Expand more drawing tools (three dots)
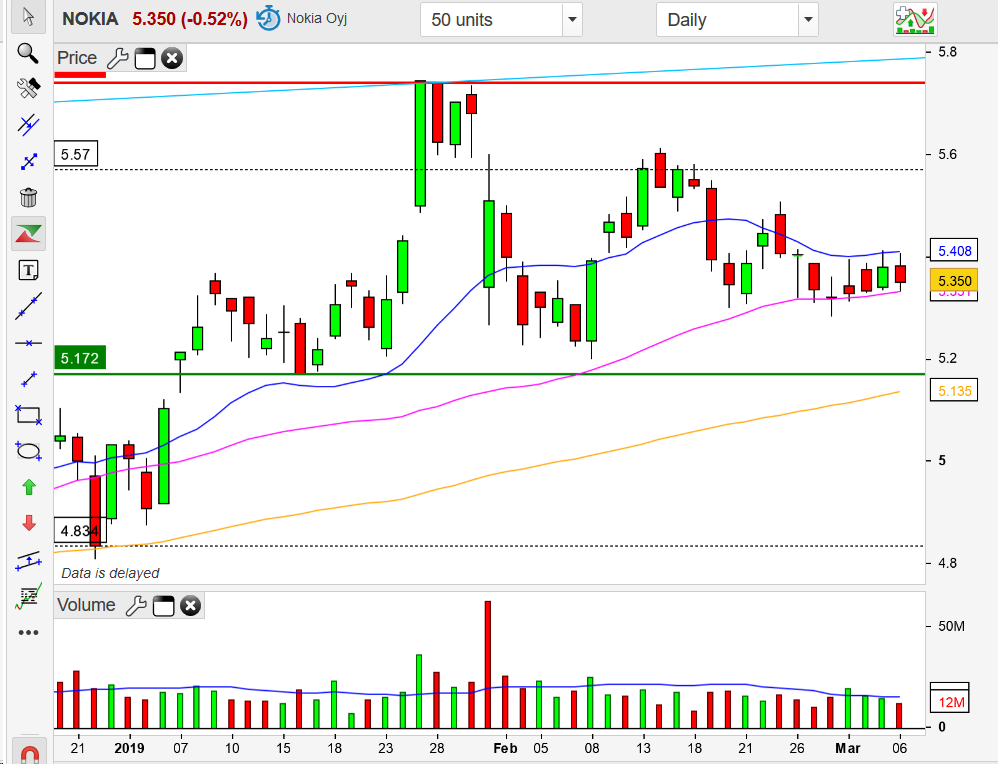 pyautogui.click(x=28, y=632)
